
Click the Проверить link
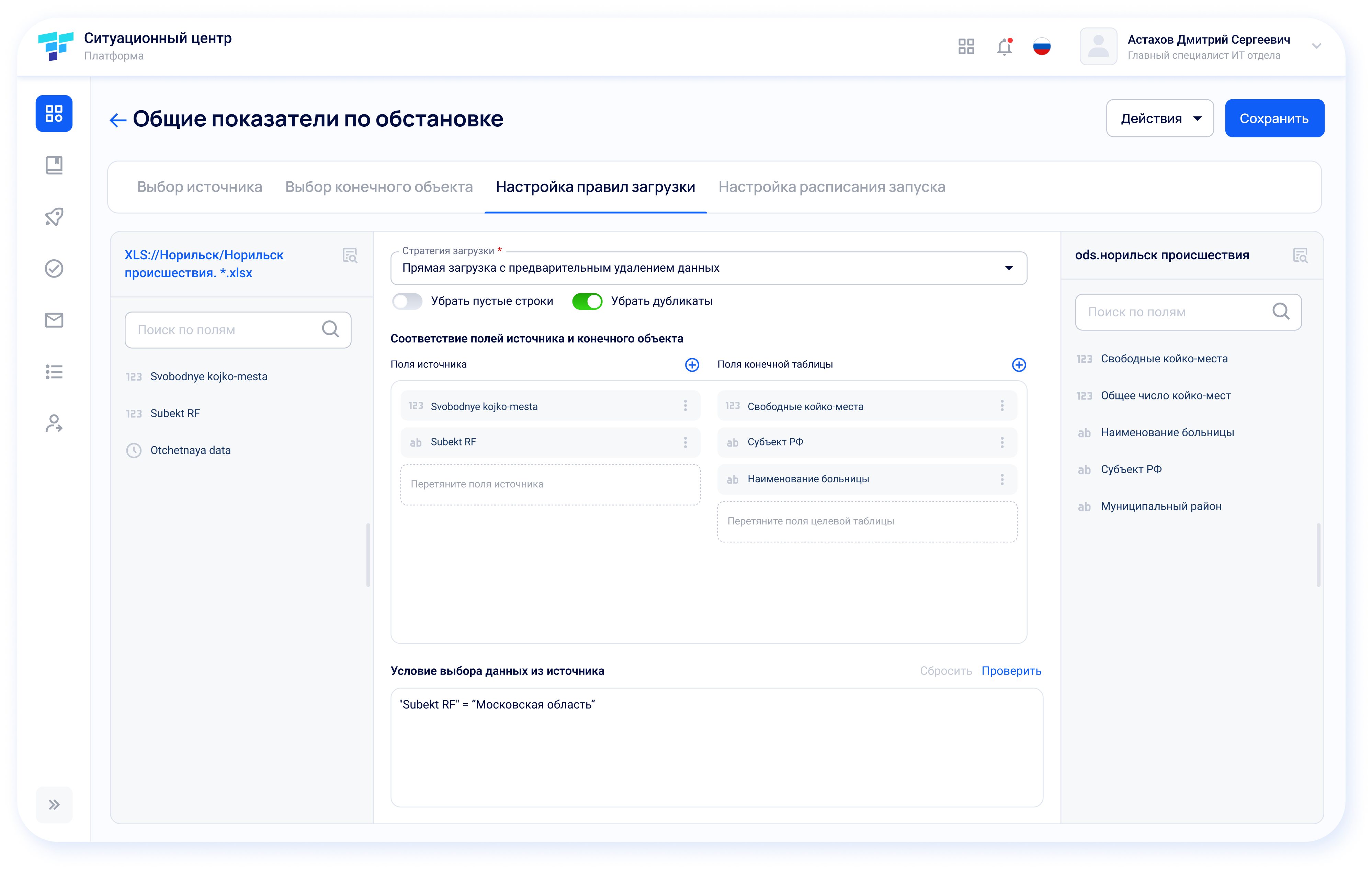coord(1011,671)
